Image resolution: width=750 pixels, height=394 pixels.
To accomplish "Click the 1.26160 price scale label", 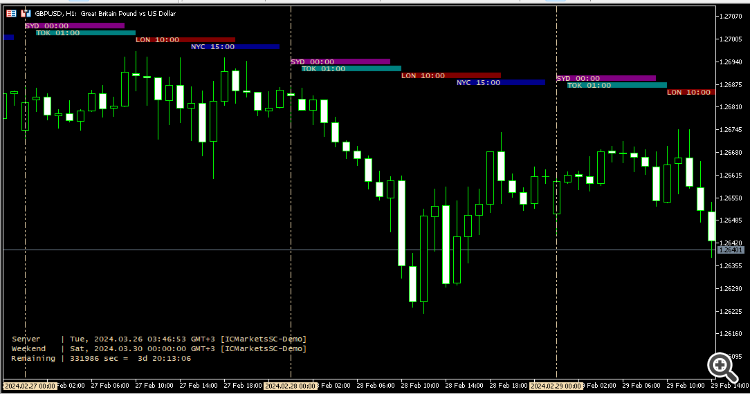I will 730,334.
